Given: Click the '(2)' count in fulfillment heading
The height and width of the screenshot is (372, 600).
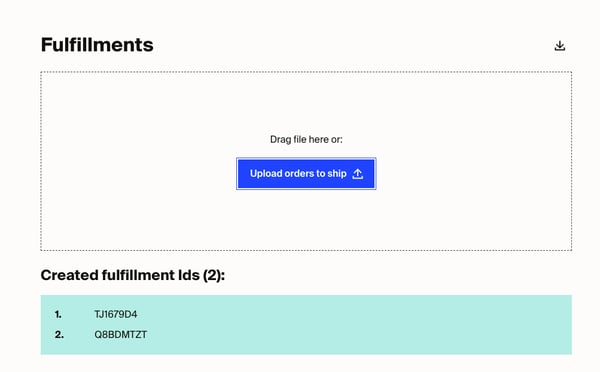Looking at the screenshot, I should point(214,275).
